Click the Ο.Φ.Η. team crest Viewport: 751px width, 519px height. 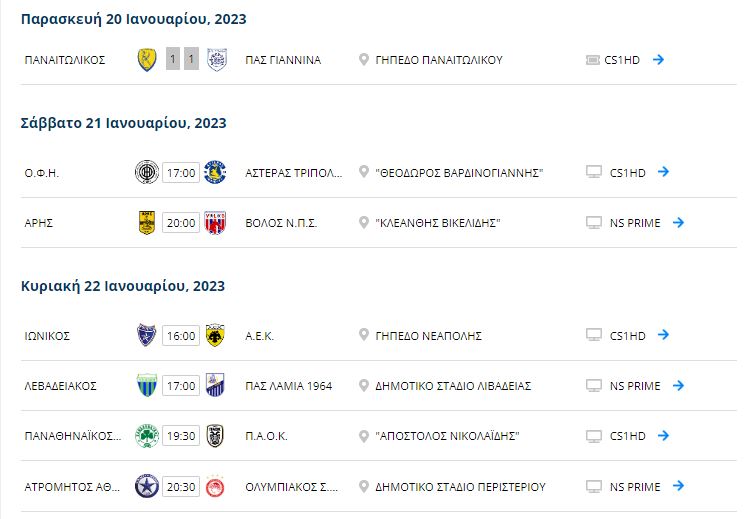147,172
